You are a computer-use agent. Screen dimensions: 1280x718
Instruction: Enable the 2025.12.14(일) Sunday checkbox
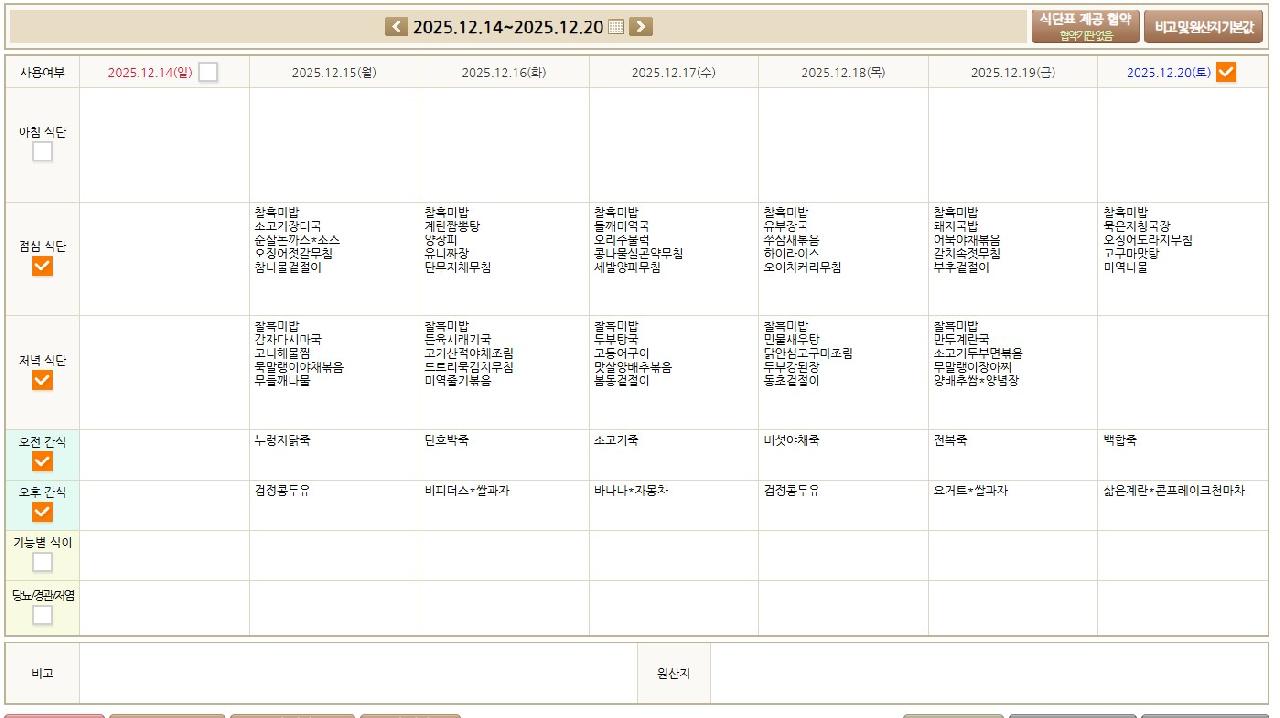[208, 72]
